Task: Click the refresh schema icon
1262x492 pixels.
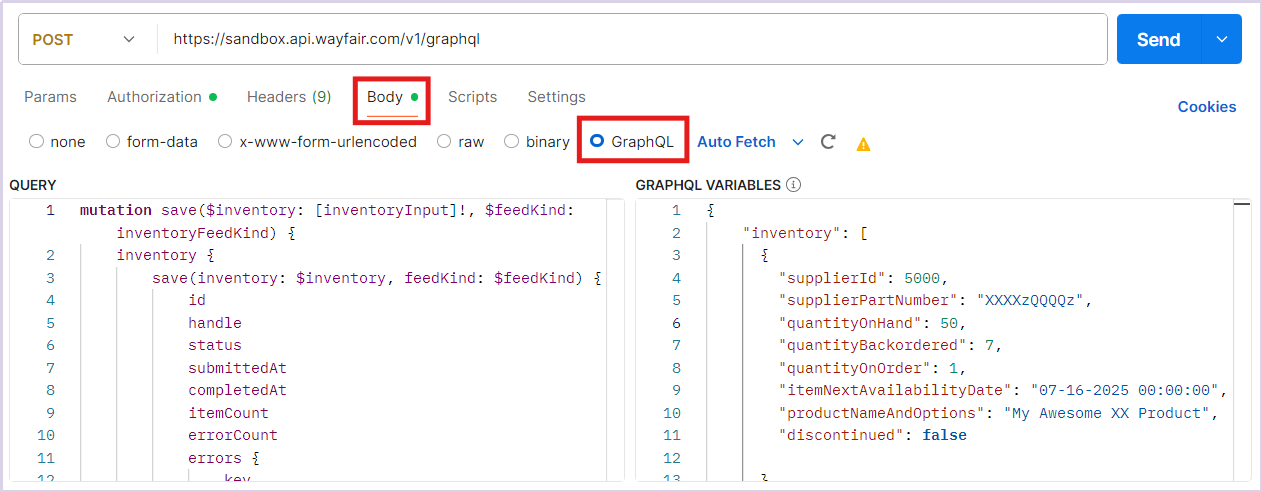Action: 828,142
